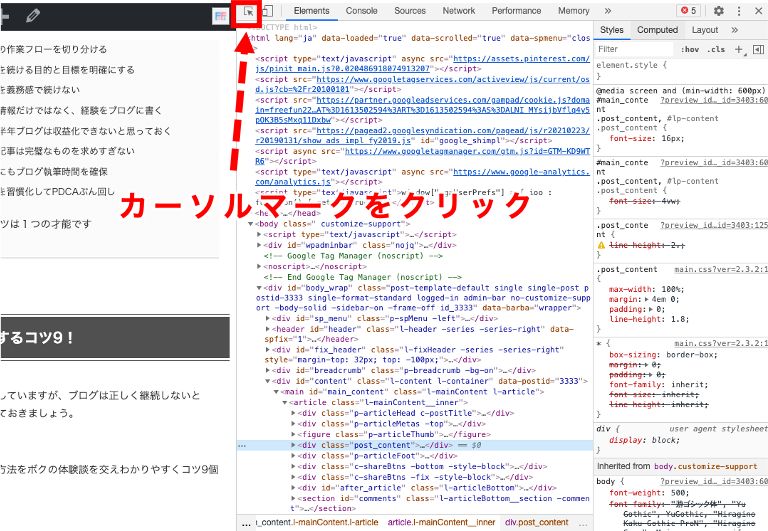The width and height of the screenshot is (768, 531).
Task: Click the line-height: 1.8 declaration
Action: point(649,319)
